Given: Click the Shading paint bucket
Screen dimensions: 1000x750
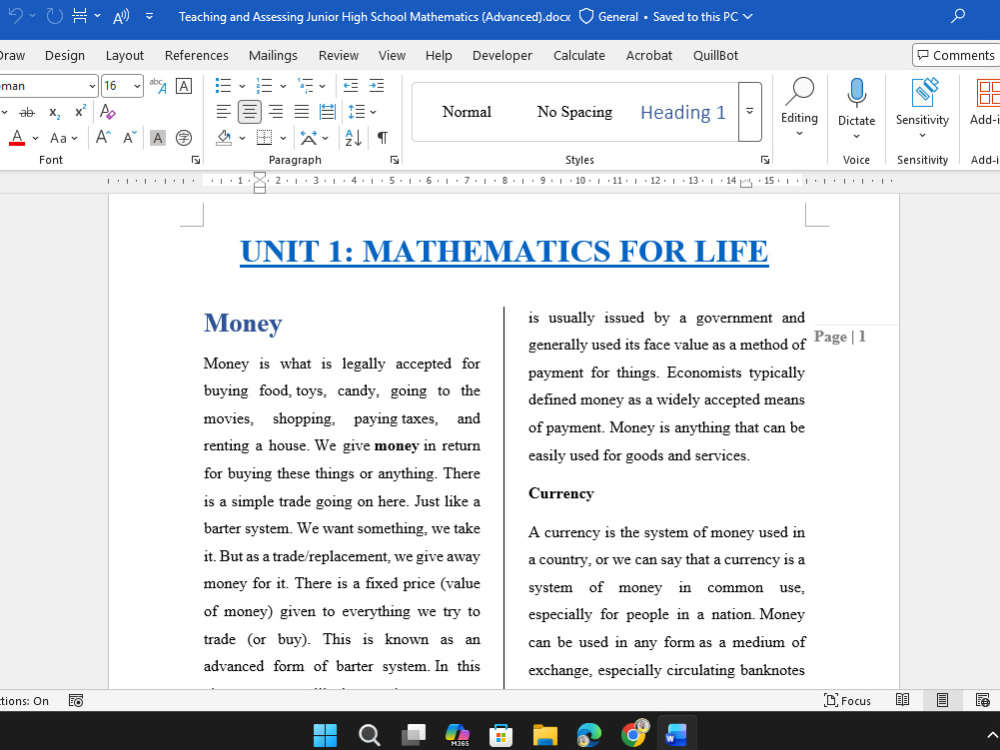Looking at the screenshot, I should (224, 138).
